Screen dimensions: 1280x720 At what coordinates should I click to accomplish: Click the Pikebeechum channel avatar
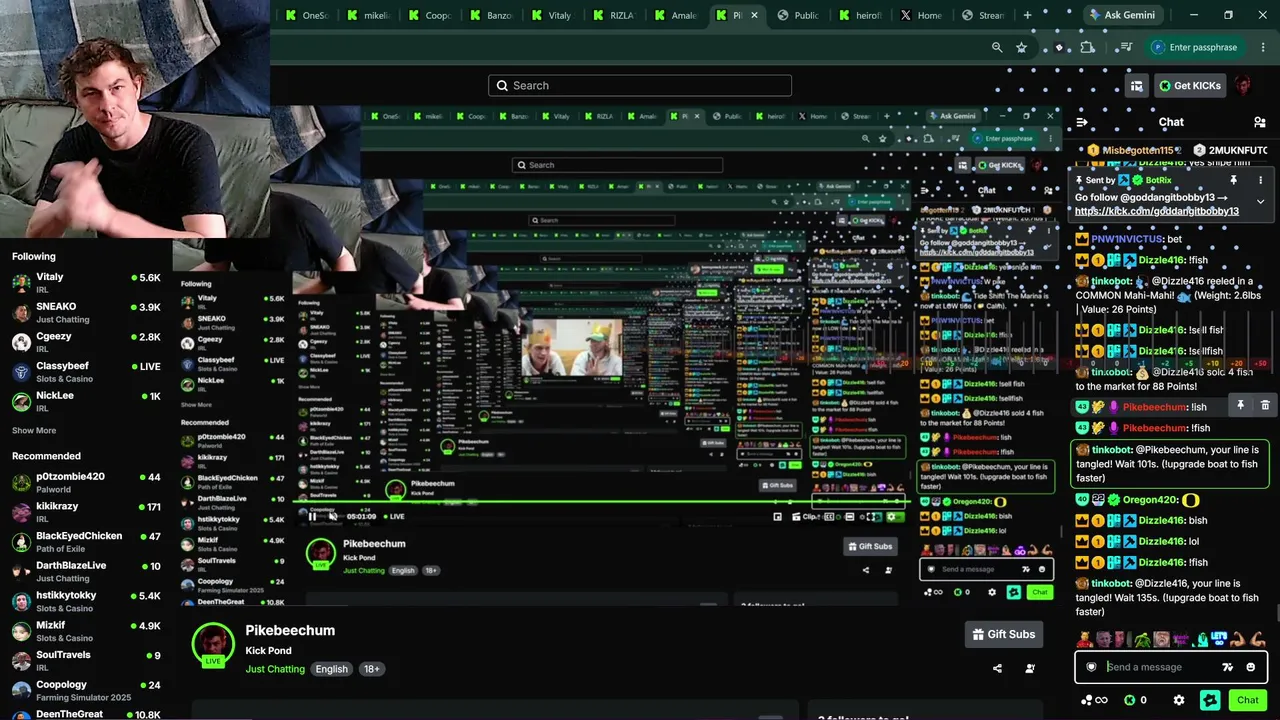213,645
